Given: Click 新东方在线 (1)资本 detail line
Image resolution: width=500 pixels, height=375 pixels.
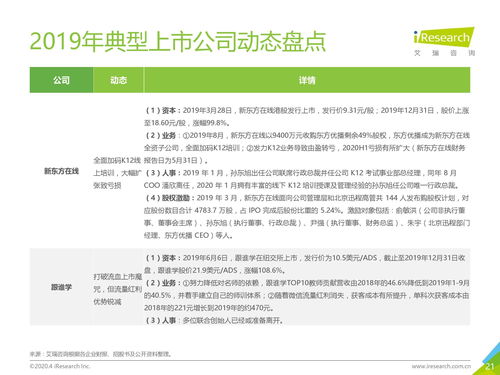Looking at the screenshot, I should click(307, 116).
